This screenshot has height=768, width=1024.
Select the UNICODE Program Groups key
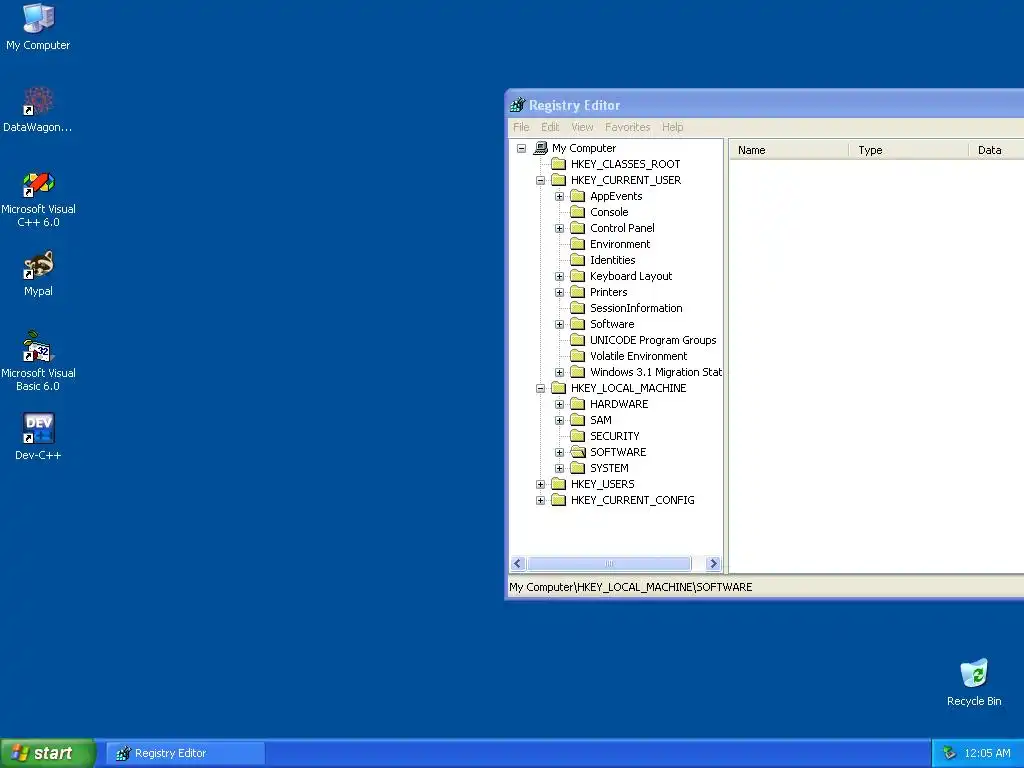(x=653, y=340)
